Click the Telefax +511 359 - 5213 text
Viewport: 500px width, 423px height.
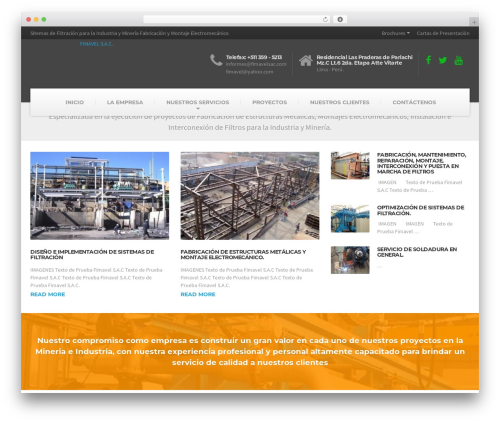(254, 57)
